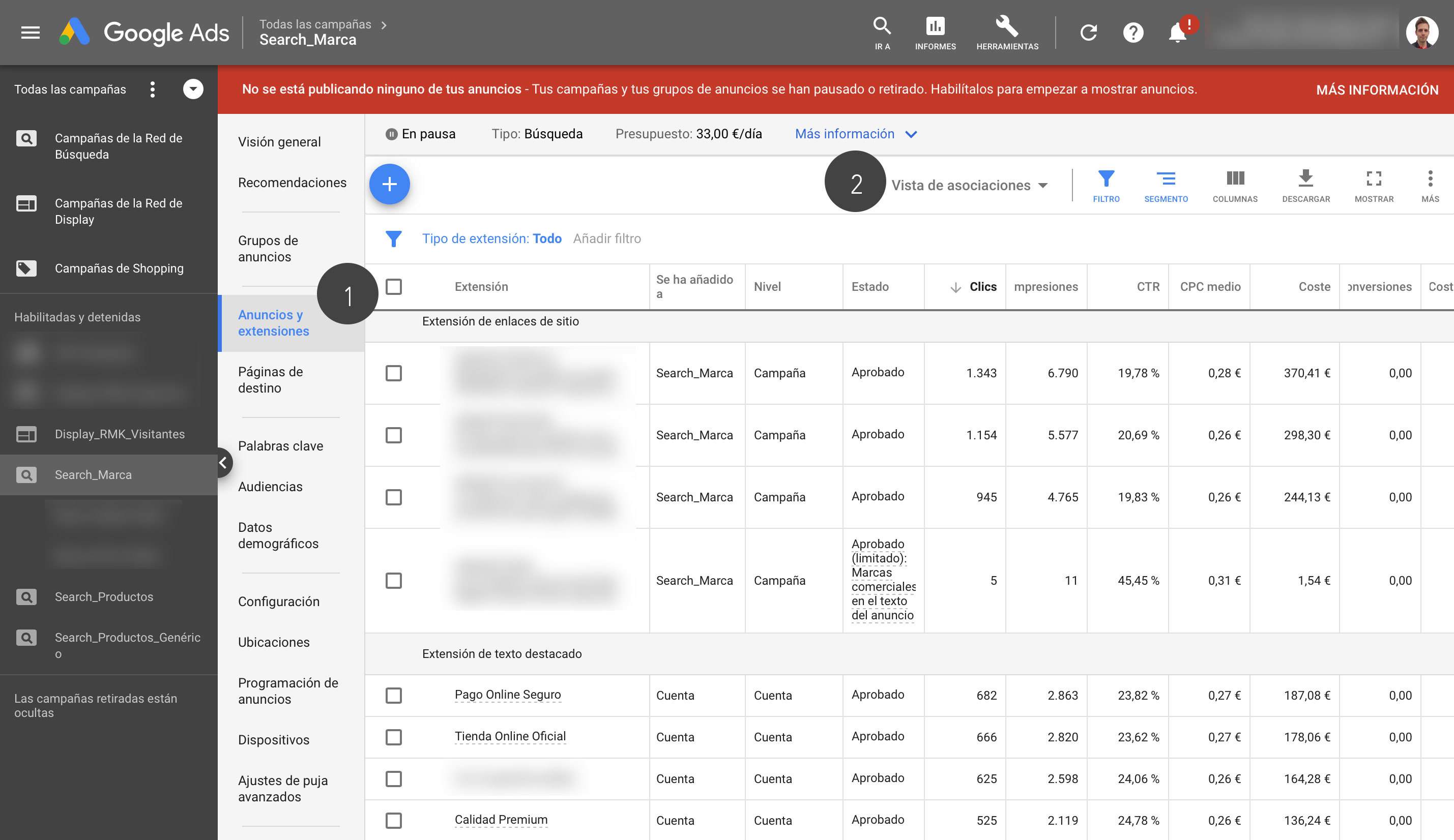Sort by the CTR column header
This screenshot has height=840, width=1454.
pyautogui.click(x=1148, y=287)
